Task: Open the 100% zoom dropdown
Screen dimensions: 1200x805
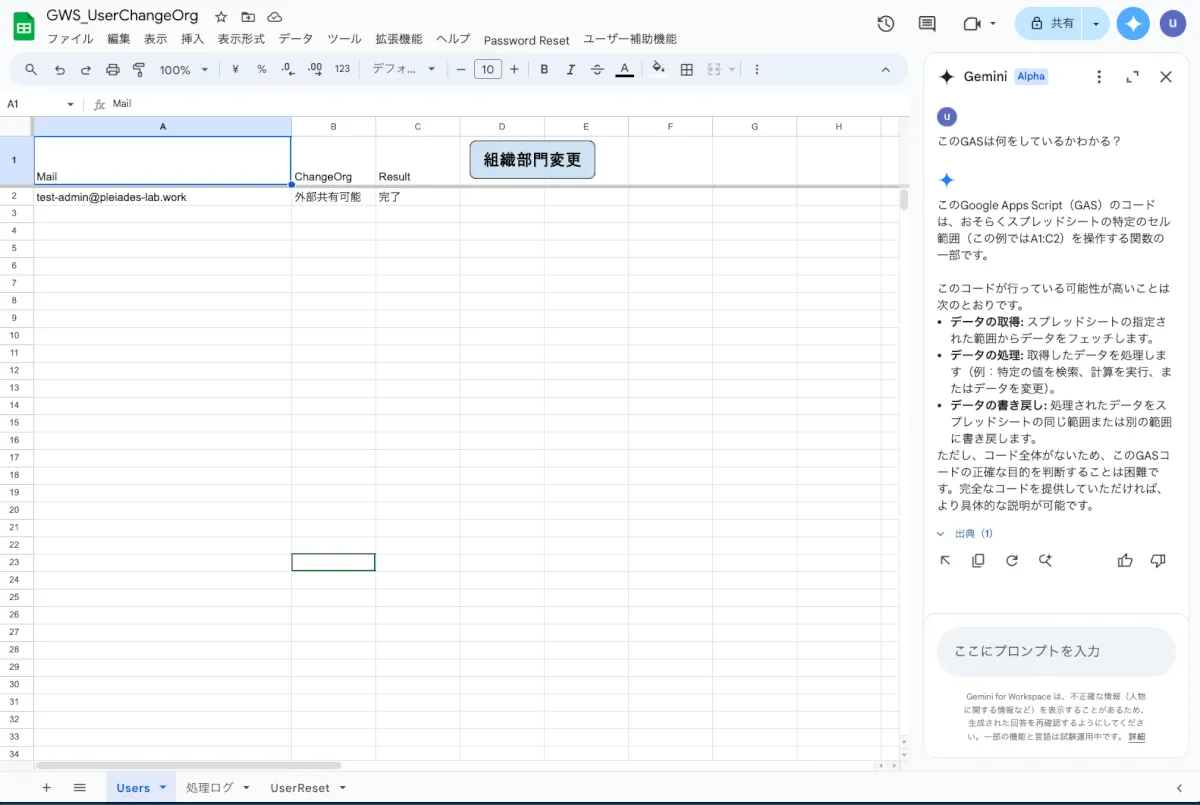Action: click(184, 70)
